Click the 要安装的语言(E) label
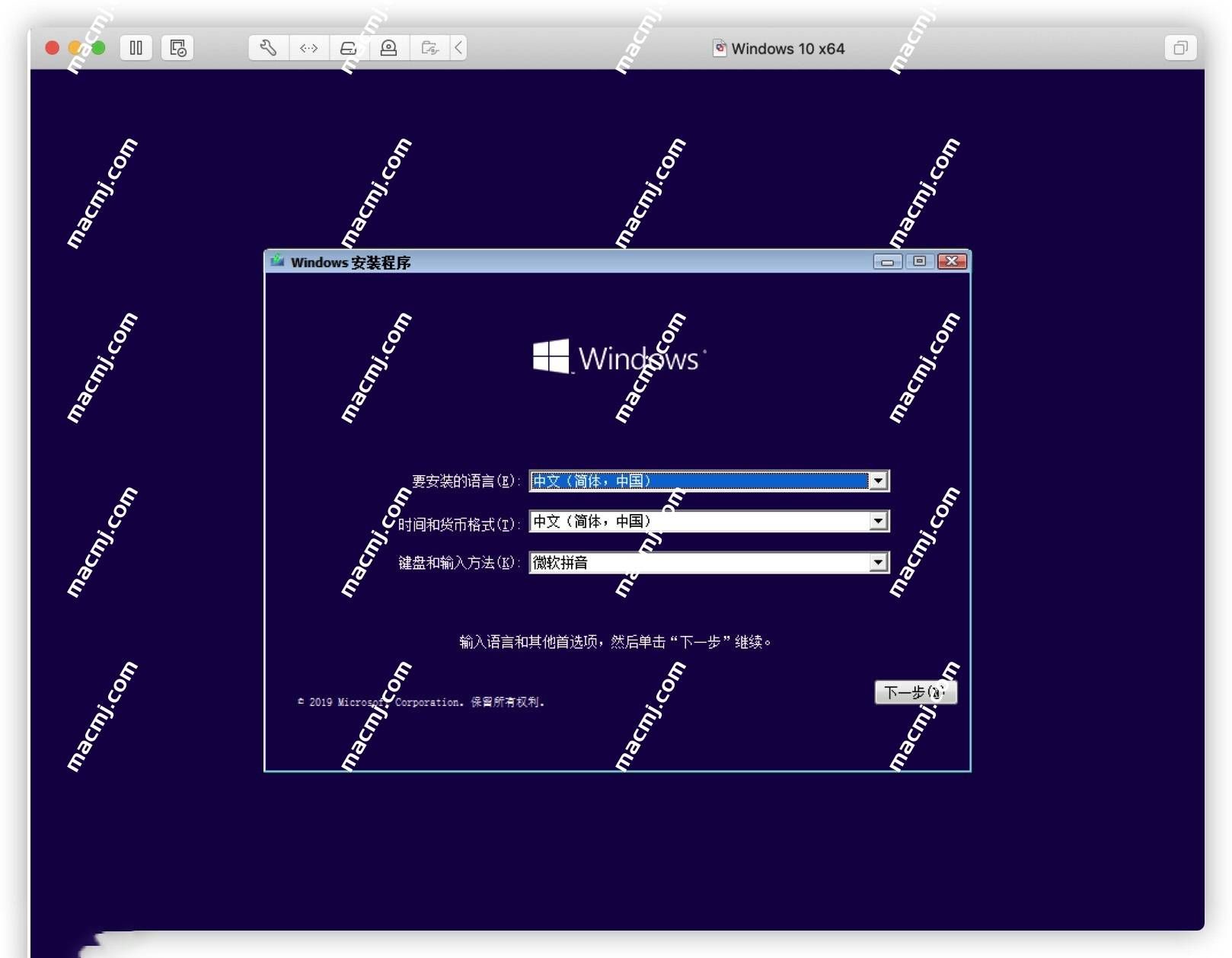Screen dimensions: 1232x958 coord(466,481)
